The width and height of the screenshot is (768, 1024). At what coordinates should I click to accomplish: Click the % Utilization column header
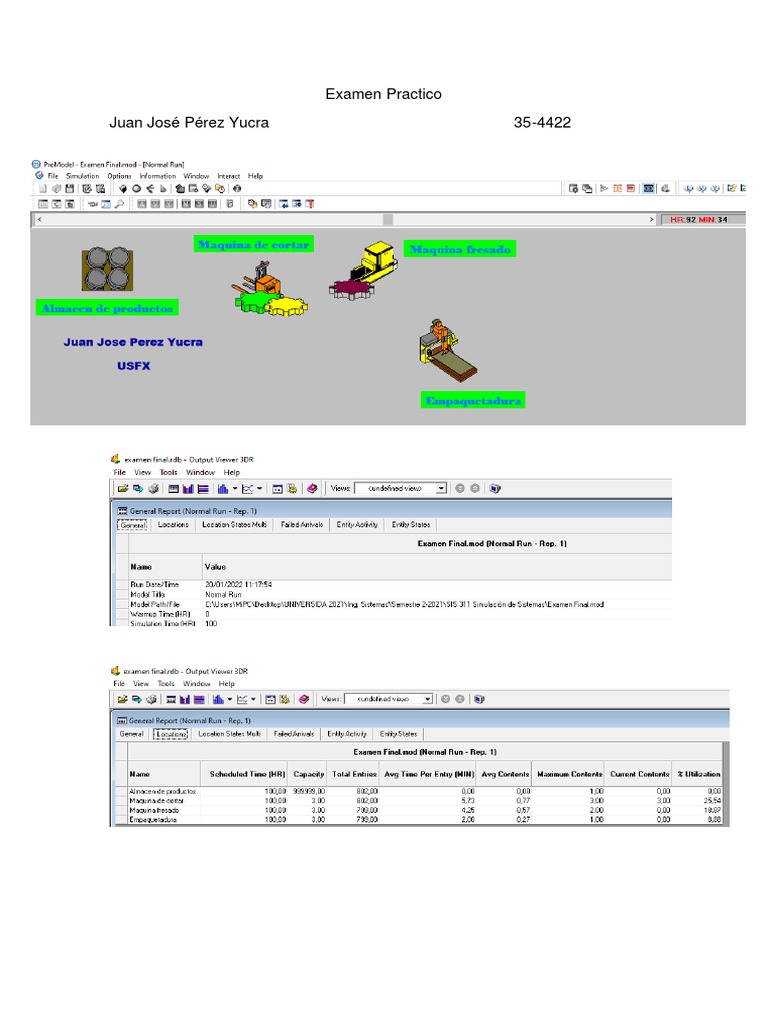pyautogui.click(x=699, y=774)
